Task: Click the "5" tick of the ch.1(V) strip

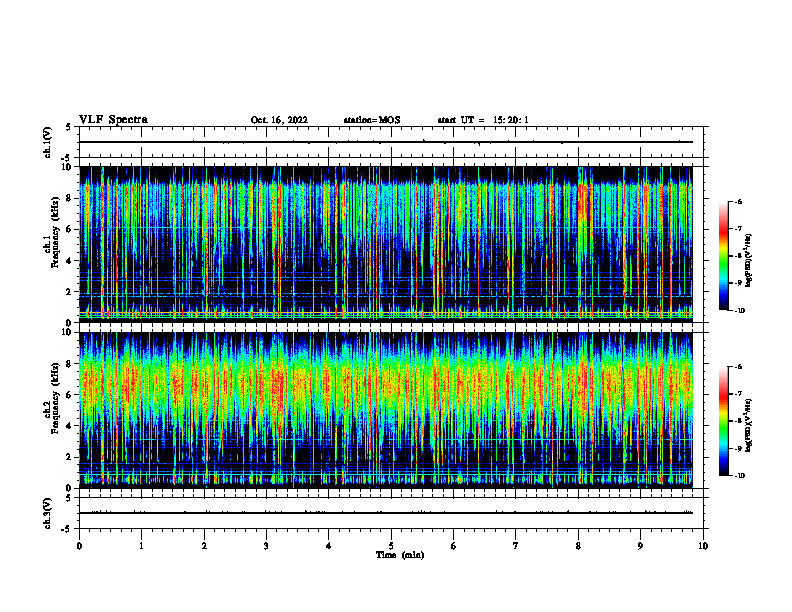Action: coord(69,127)
